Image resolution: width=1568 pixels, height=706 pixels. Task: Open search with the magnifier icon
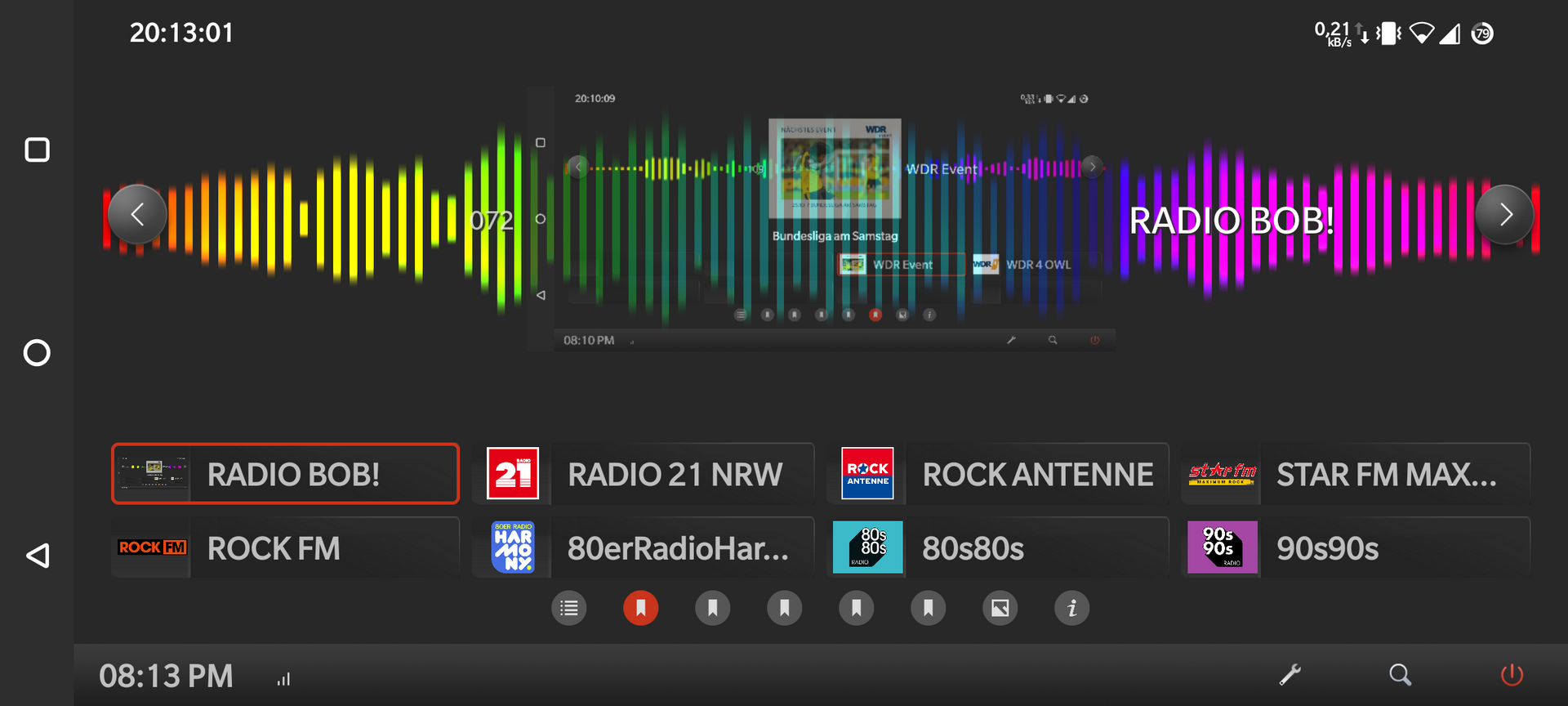point(1400,675)
